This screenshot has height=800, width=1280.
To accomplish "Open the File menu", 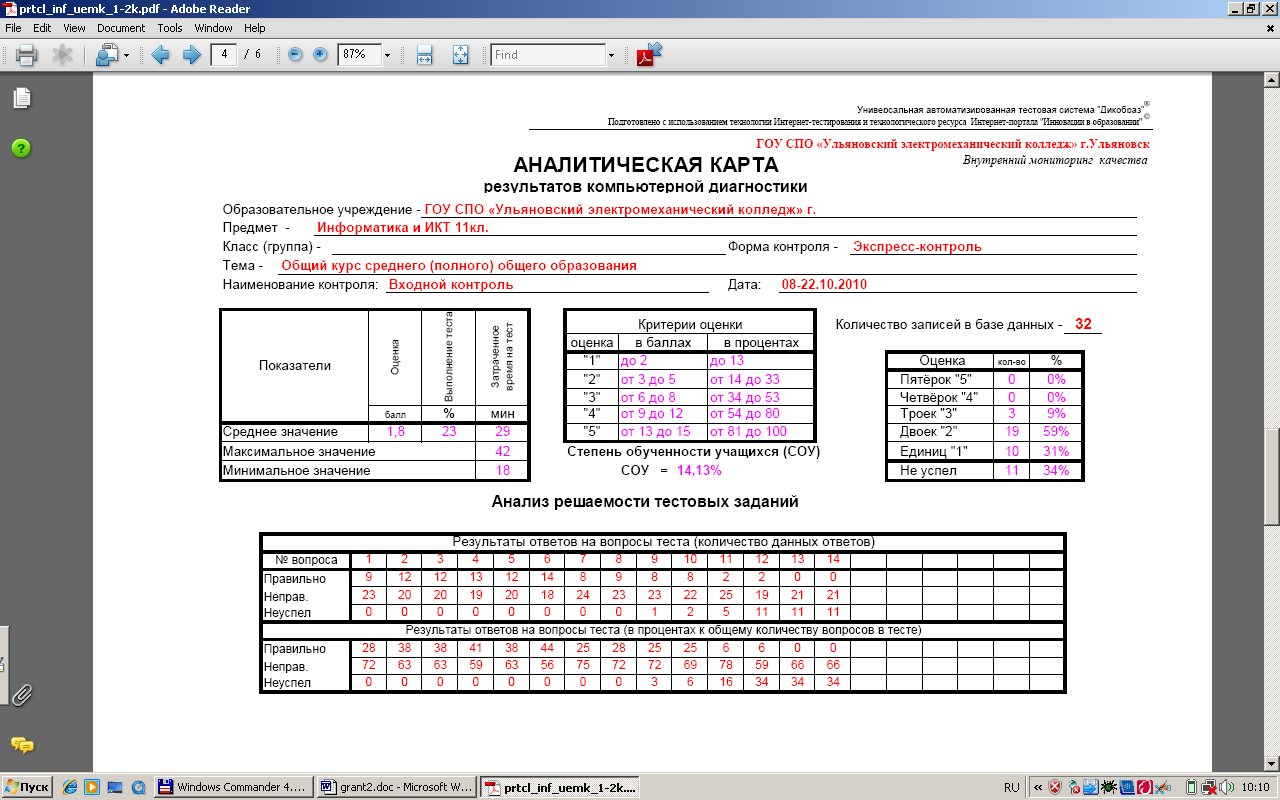I will point(14,29).
